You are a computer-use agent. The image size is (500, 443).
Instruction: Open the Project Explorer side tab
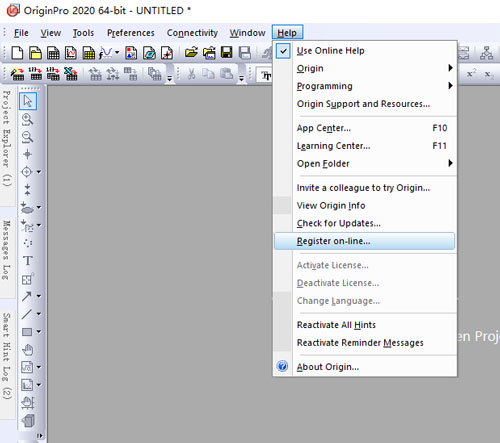pos(7,138)
